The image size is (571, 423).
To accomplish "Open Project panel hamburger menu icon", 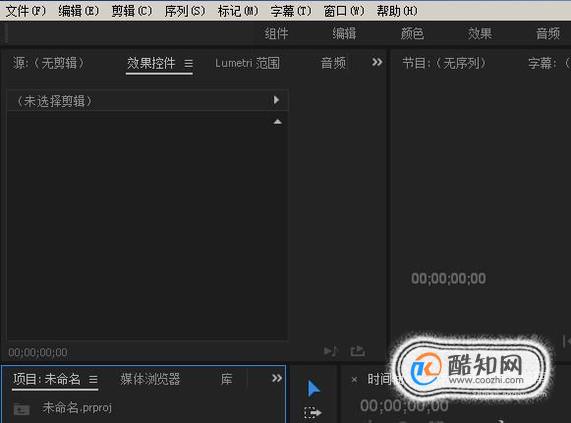I will tap(93, 380).
